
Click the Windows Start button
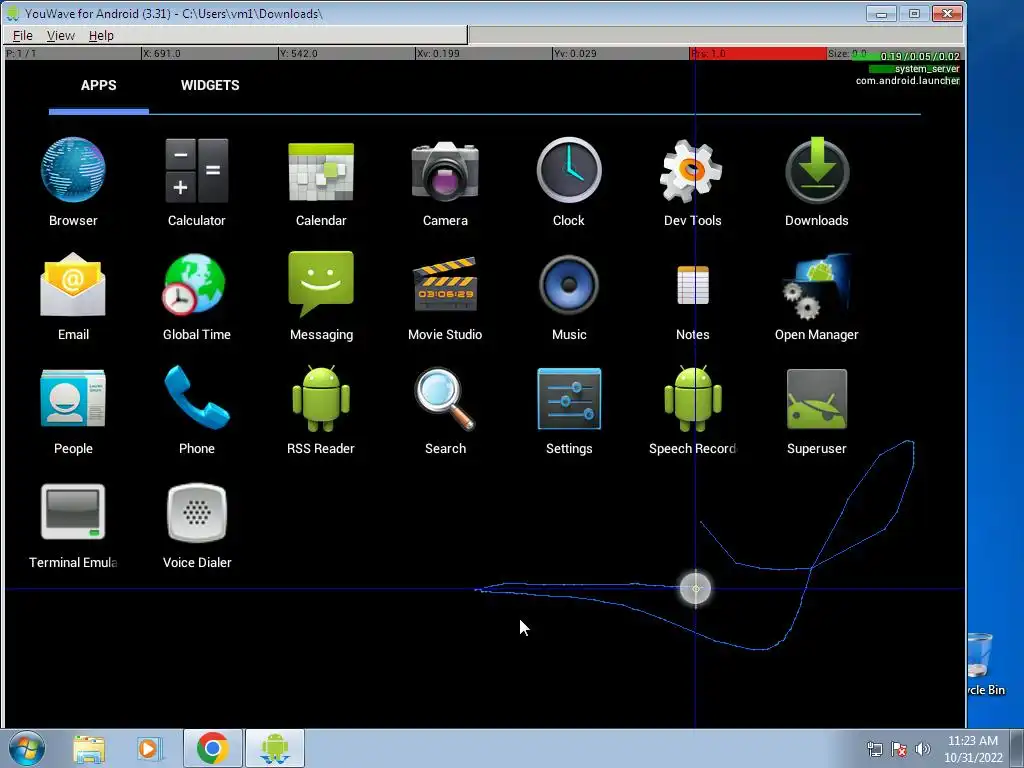tap(26, 748)
